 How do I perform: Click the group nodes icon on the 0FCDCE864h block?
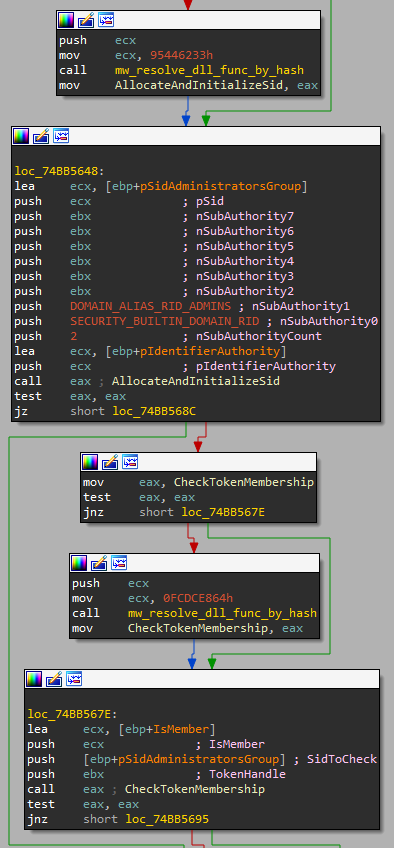pos(119,563)
